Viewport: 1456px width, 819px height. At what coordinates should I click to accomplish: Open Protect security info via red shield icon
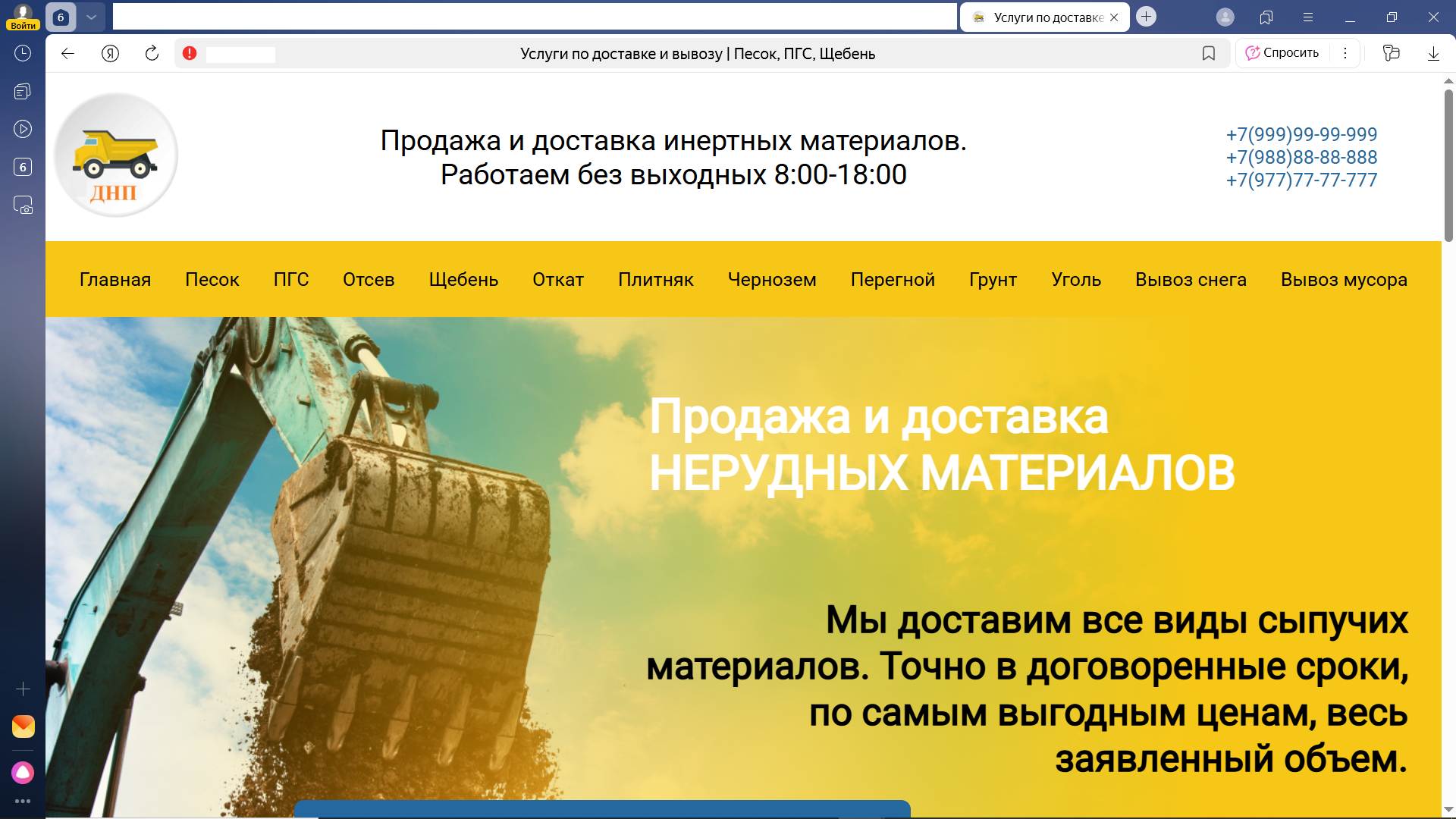(x=190, y=53)
